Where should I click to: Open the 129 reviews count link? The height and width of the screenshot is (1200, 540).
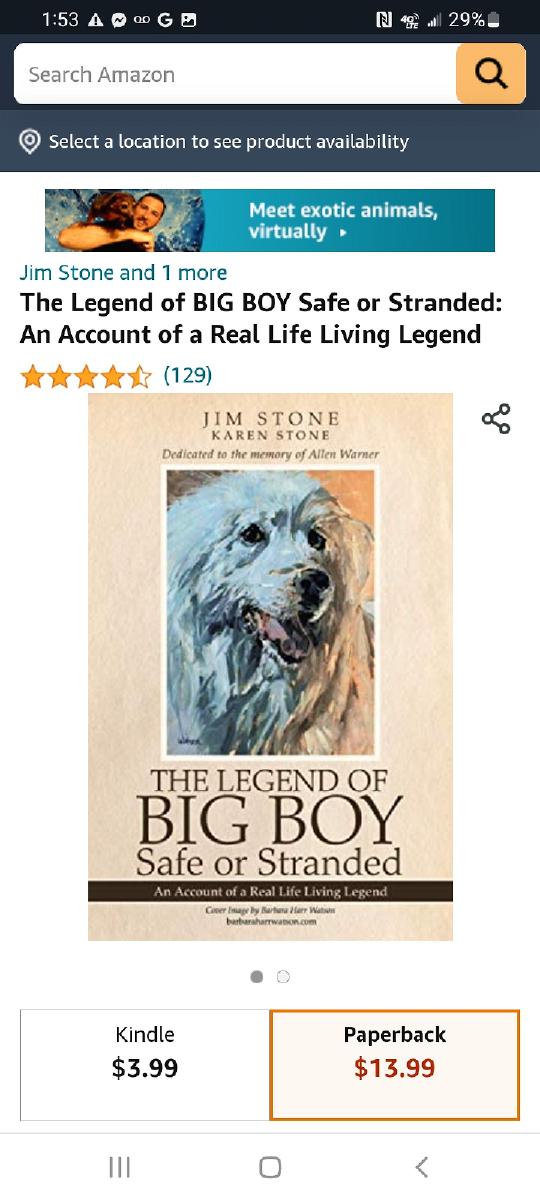188,375
